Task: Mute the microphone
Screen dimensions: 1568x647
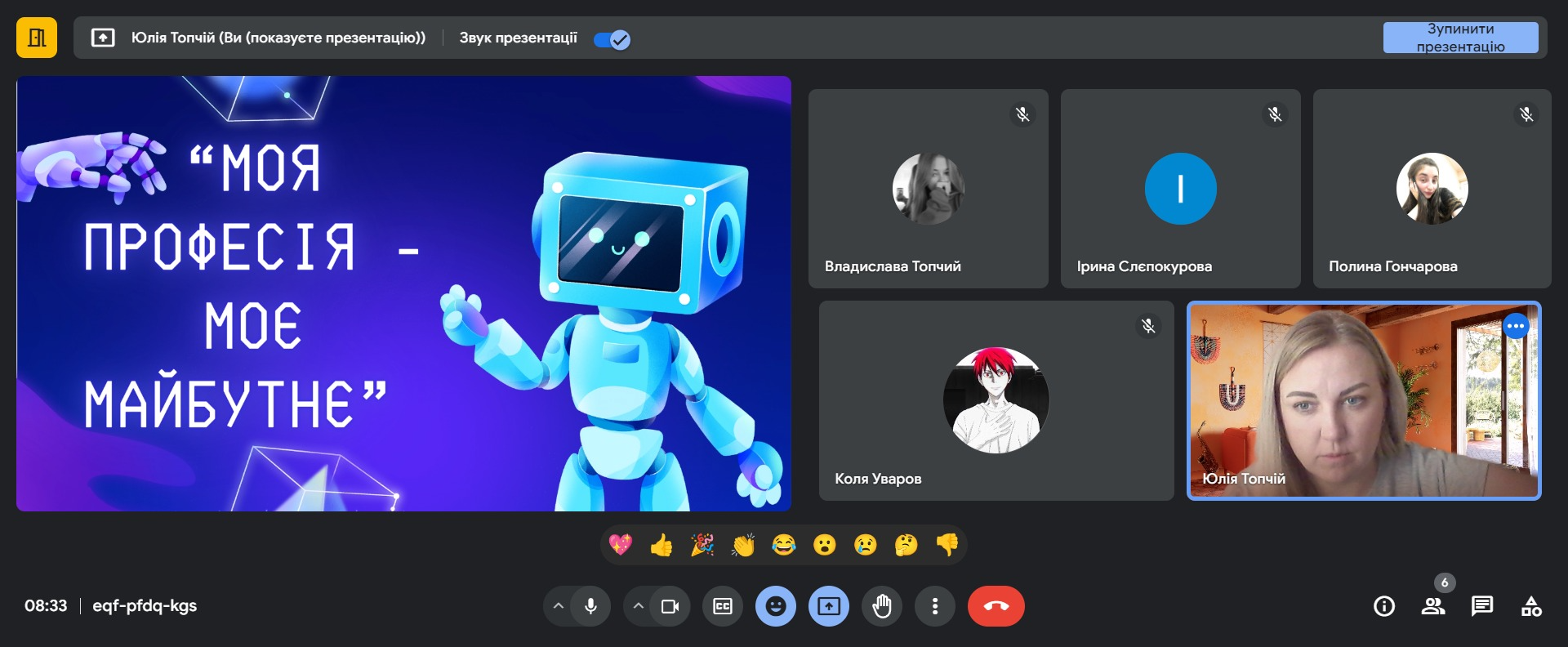Action: 591,606
